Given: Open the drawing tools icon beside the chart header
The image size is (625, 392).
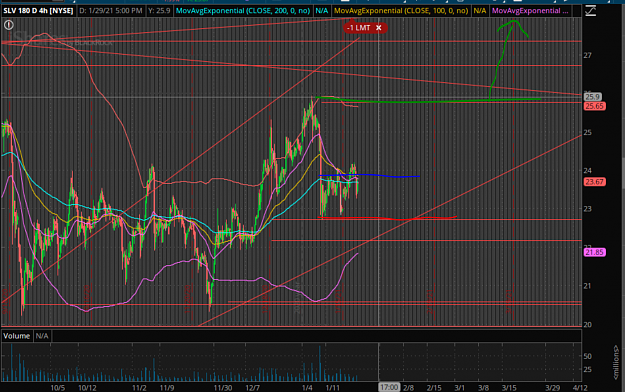Looking at the screenshot, I should point(590,11).
